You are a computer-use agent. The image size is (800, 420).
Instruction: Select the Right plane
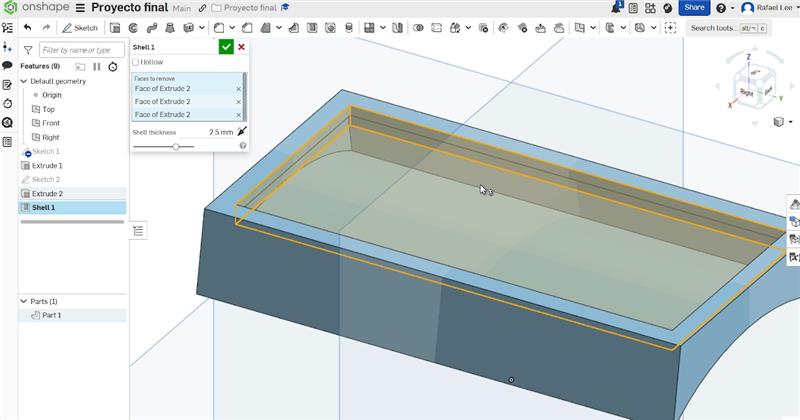[51, 137]
